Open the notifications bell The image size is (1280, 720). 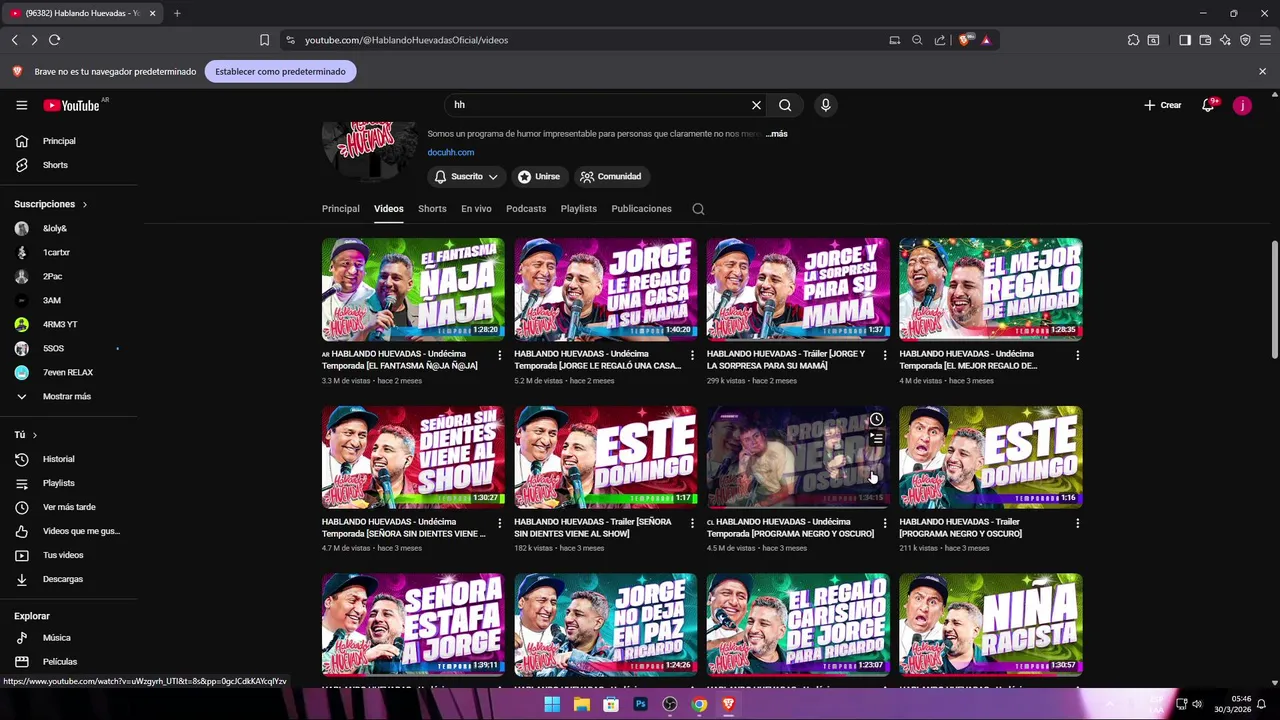(1208, 105)
